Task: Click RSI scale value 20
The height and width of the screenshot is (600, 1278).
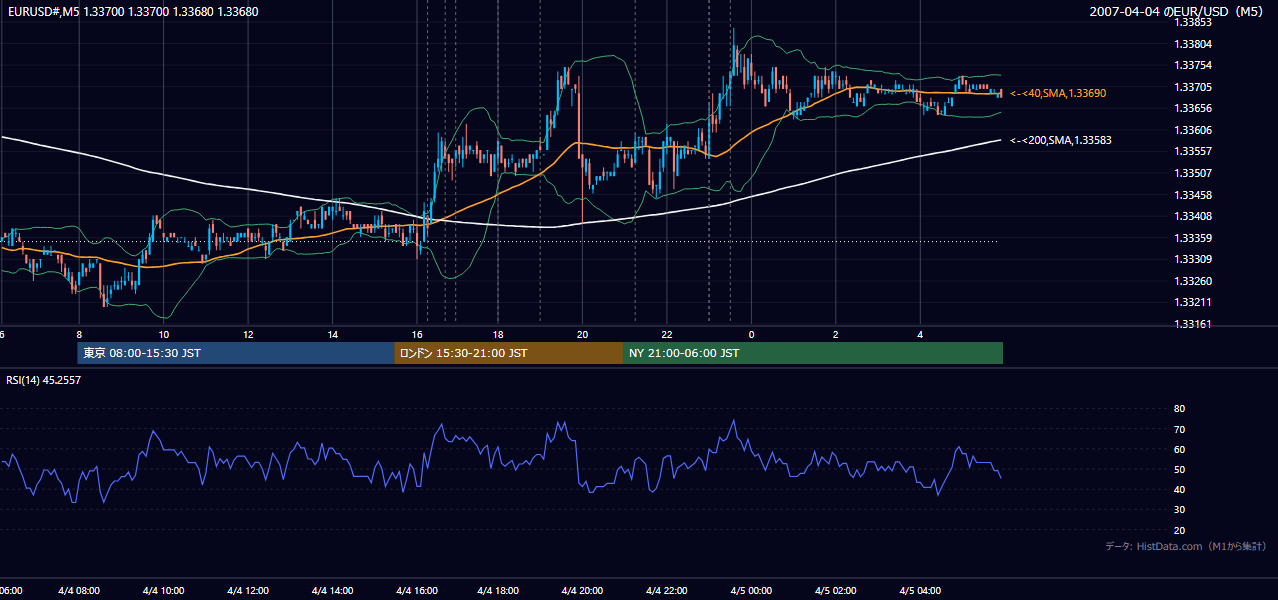Action: (1179, 530)
